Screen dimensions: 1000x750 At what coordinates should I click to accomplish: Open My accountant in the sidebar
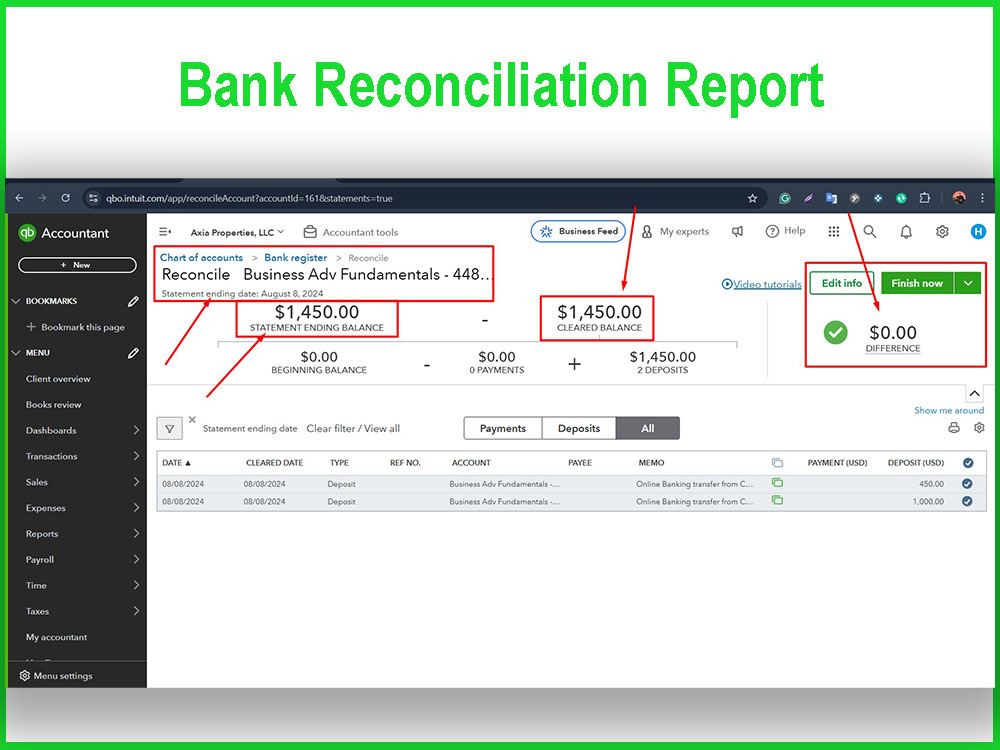(x=56, y=637)
